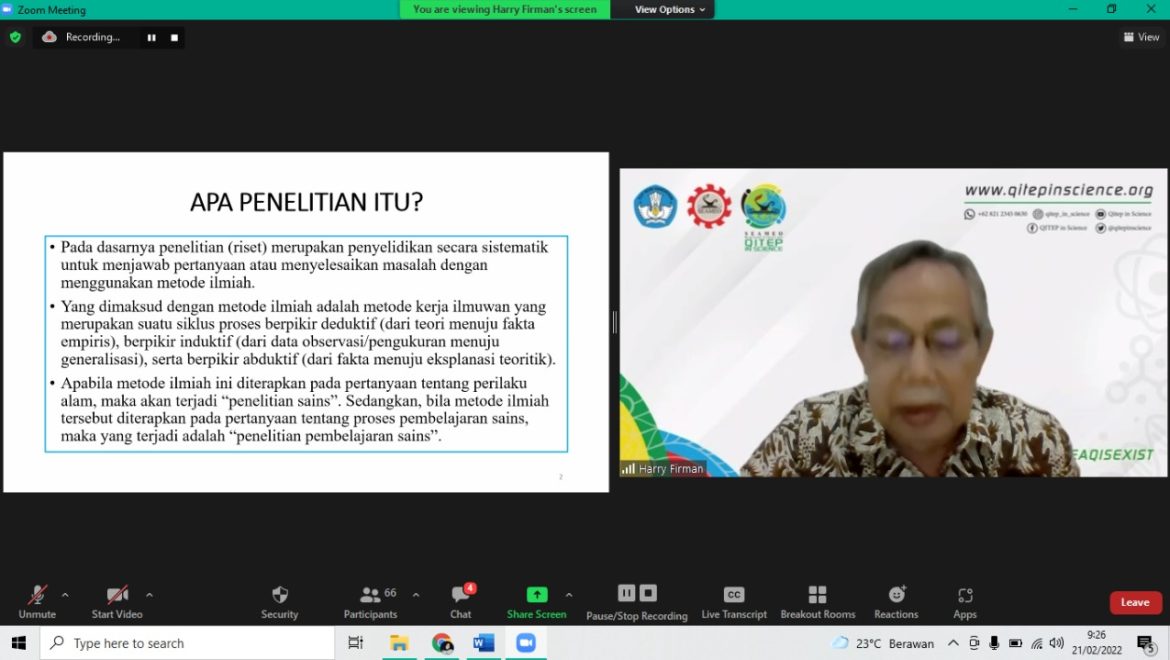
Task: Pause the recording in the recording bar
Action: coord(151,37)
